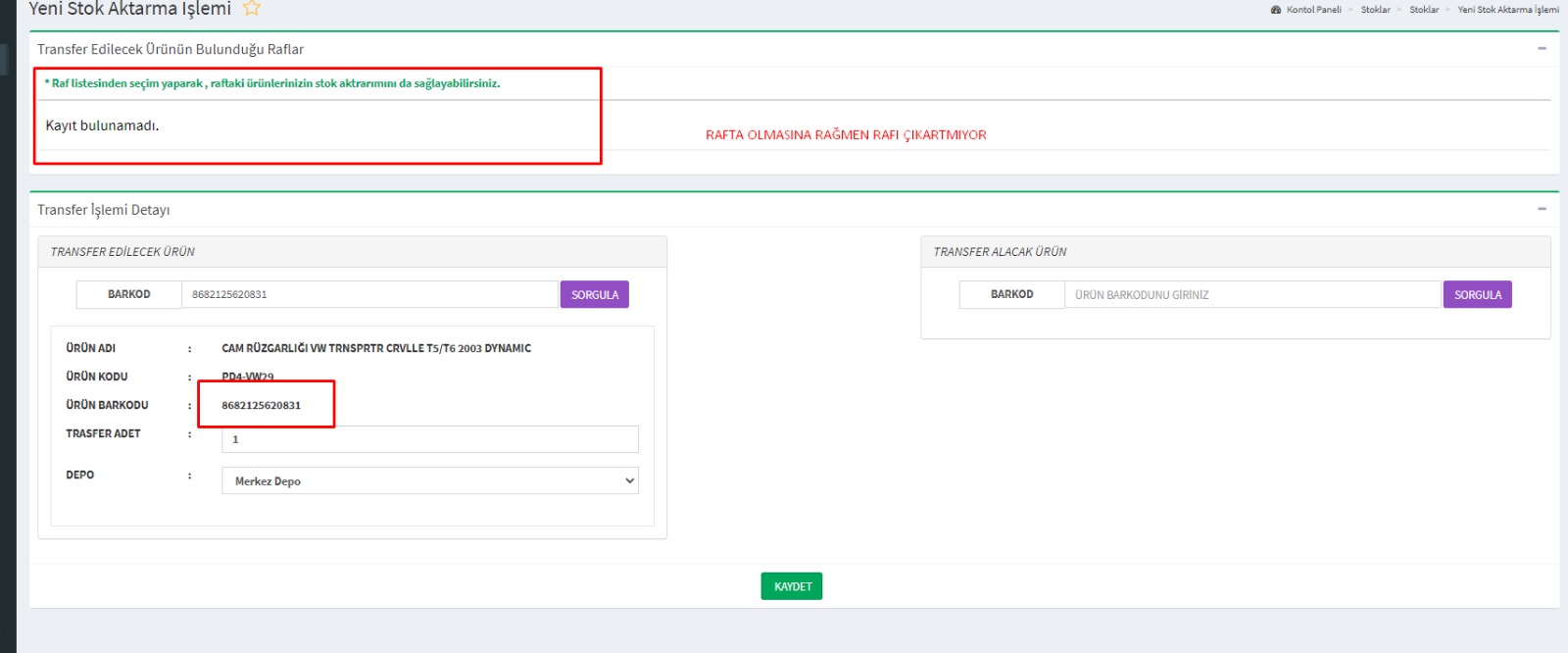Save the transfer with the KAYDET button
The height and width of the screenshot is (653, 1568).
pyautogui.click(x=792, y=586)
